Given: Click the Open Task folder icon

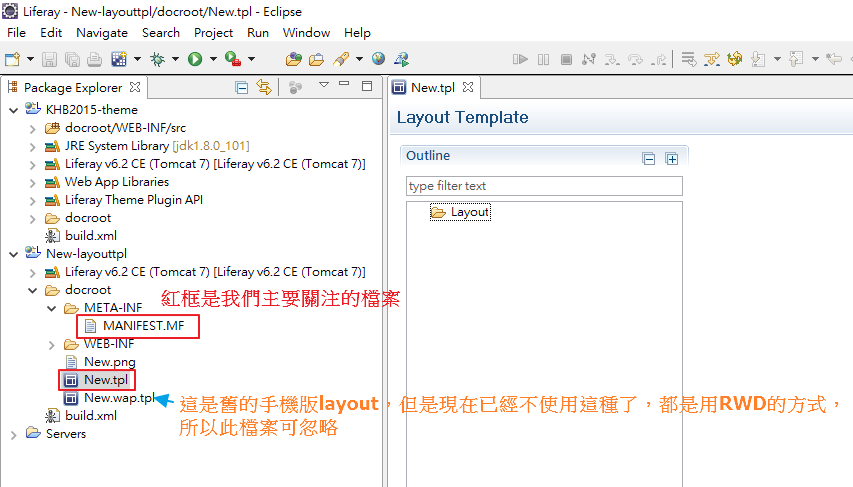Looking at the screenshot, I should [x=317, y=59].
